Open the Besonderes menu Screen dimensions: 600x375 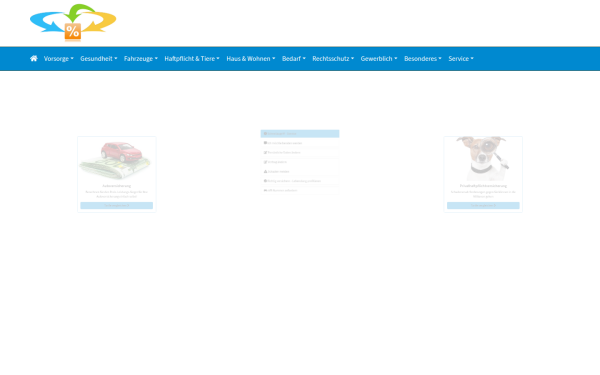[423, 59]
